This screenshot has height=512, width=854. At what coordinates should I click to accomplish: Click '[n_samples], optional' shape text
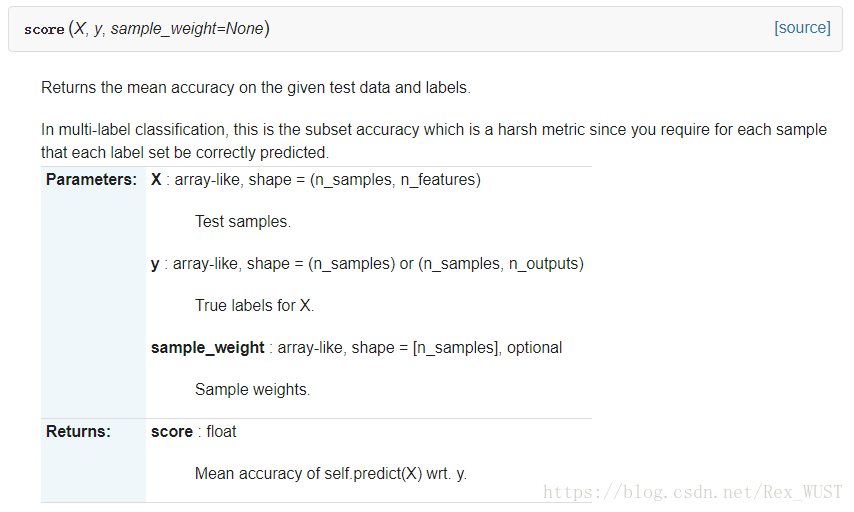[x=487, y=348]
